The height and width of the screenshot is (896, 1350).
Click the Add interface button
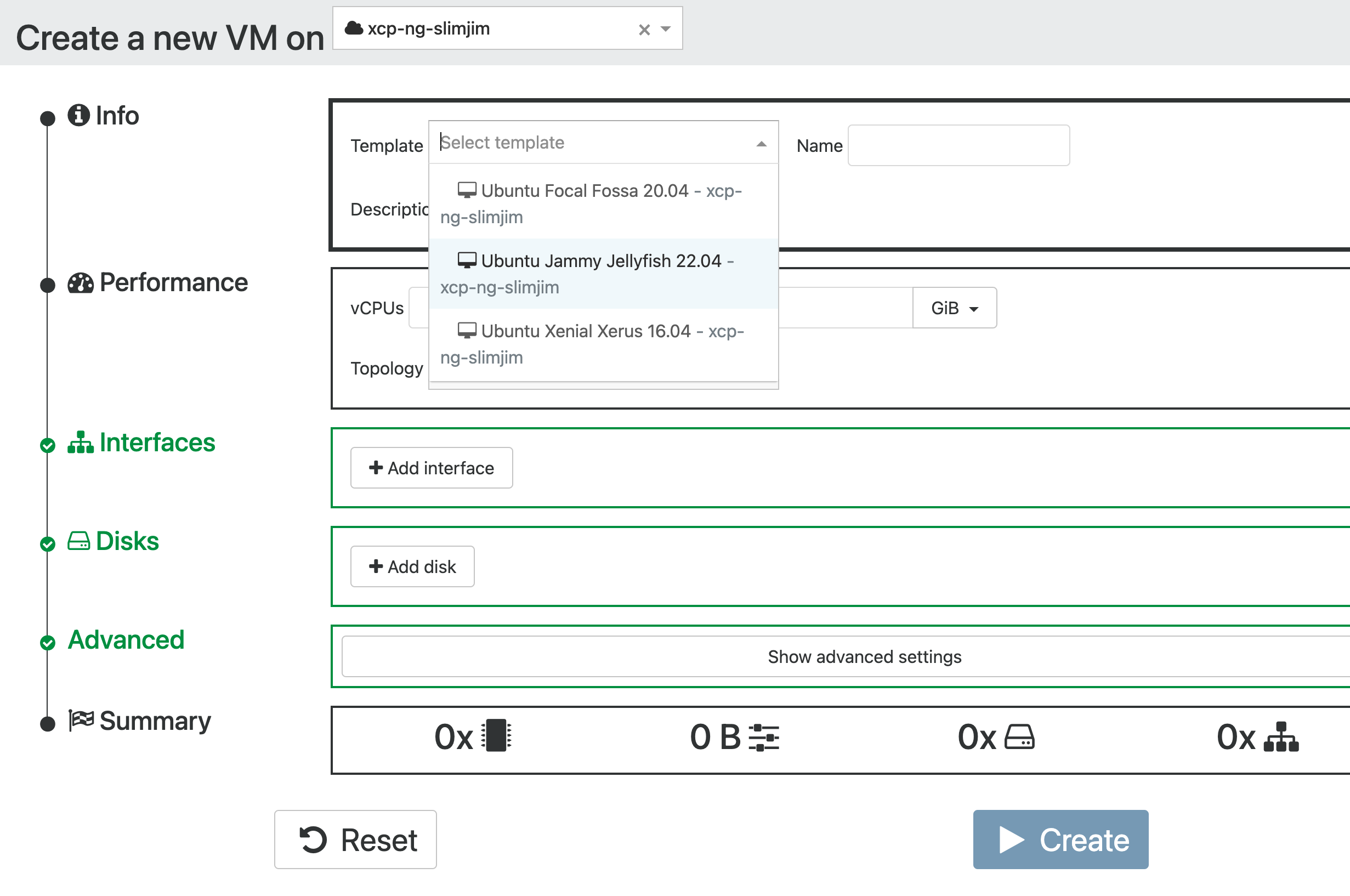[432, 468]
